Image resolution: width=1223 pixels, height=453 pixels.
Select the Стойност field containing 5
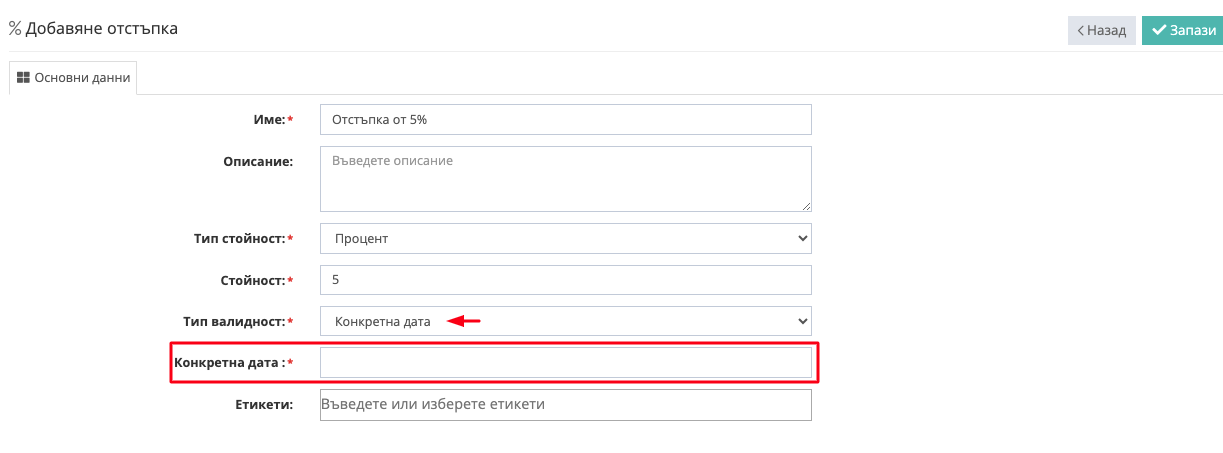point(566,280)
